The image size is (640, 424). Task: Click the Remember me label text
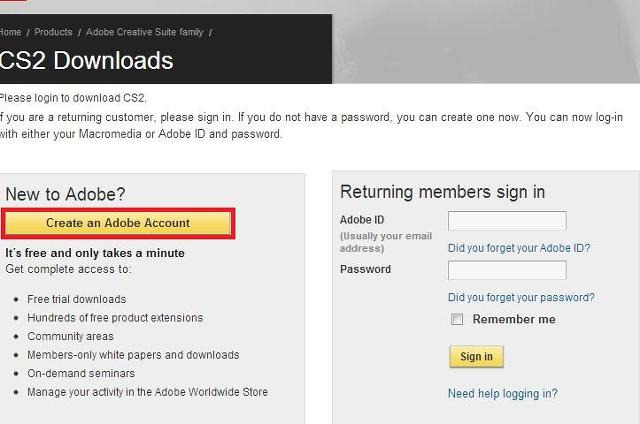(514, 319)
